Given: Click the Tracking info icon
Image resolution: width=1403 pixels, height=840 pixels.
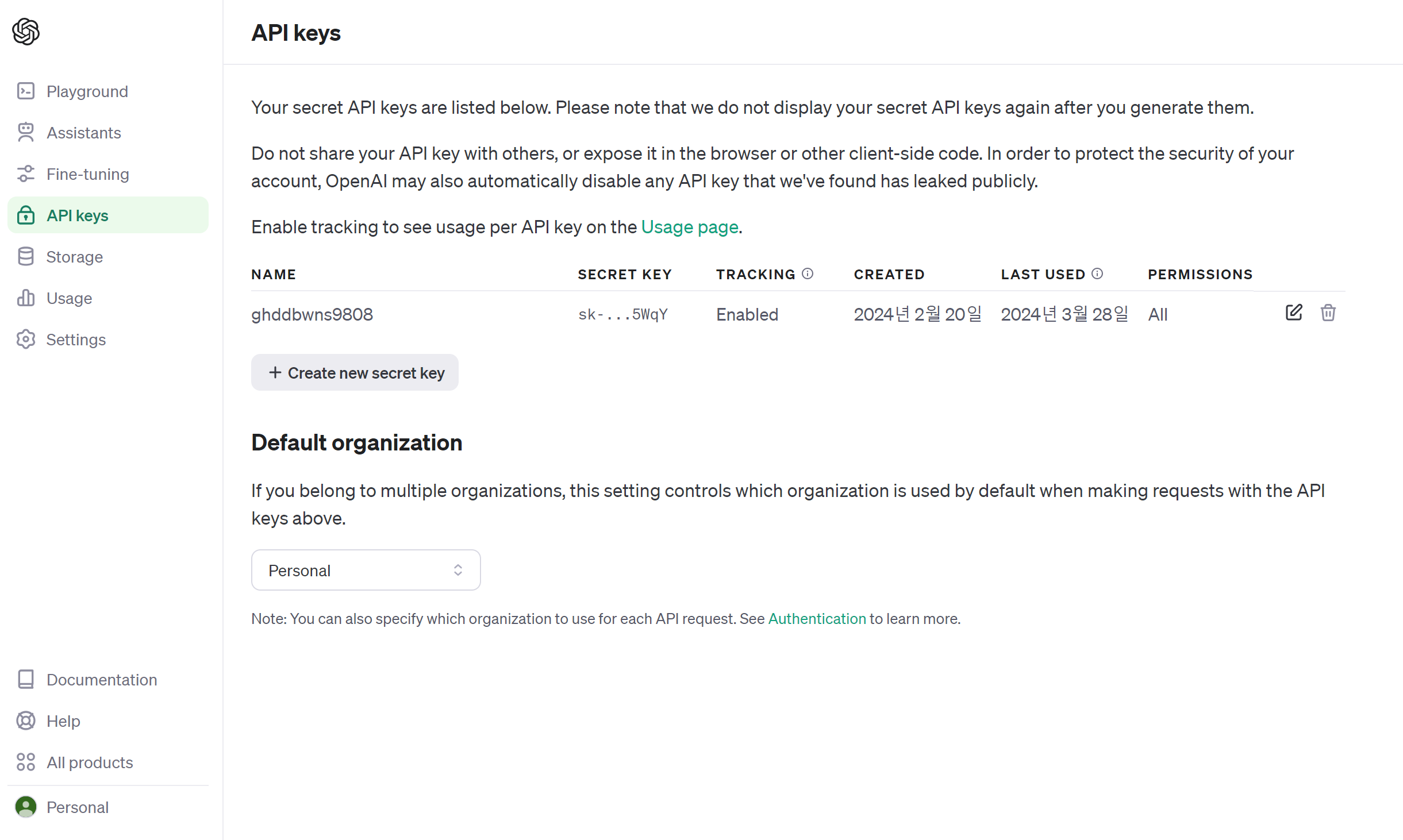Looking at the screenshot, I should (x=808, y=274).
